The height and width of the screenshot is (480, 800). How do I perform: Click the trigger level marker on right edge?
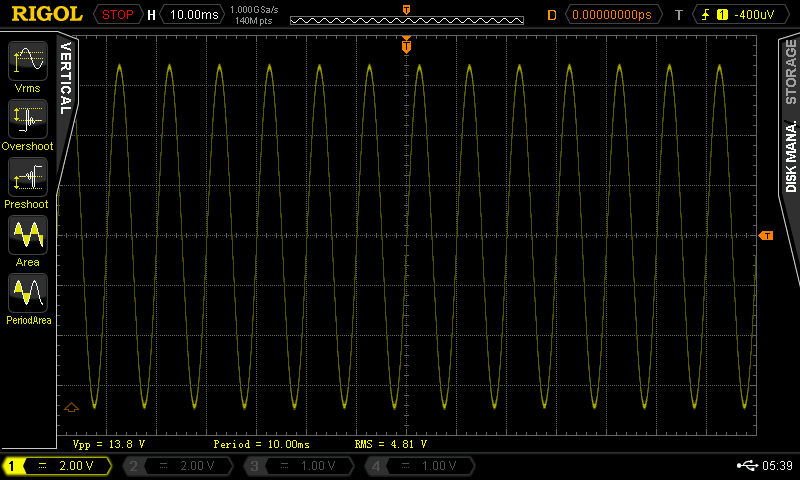766,235
